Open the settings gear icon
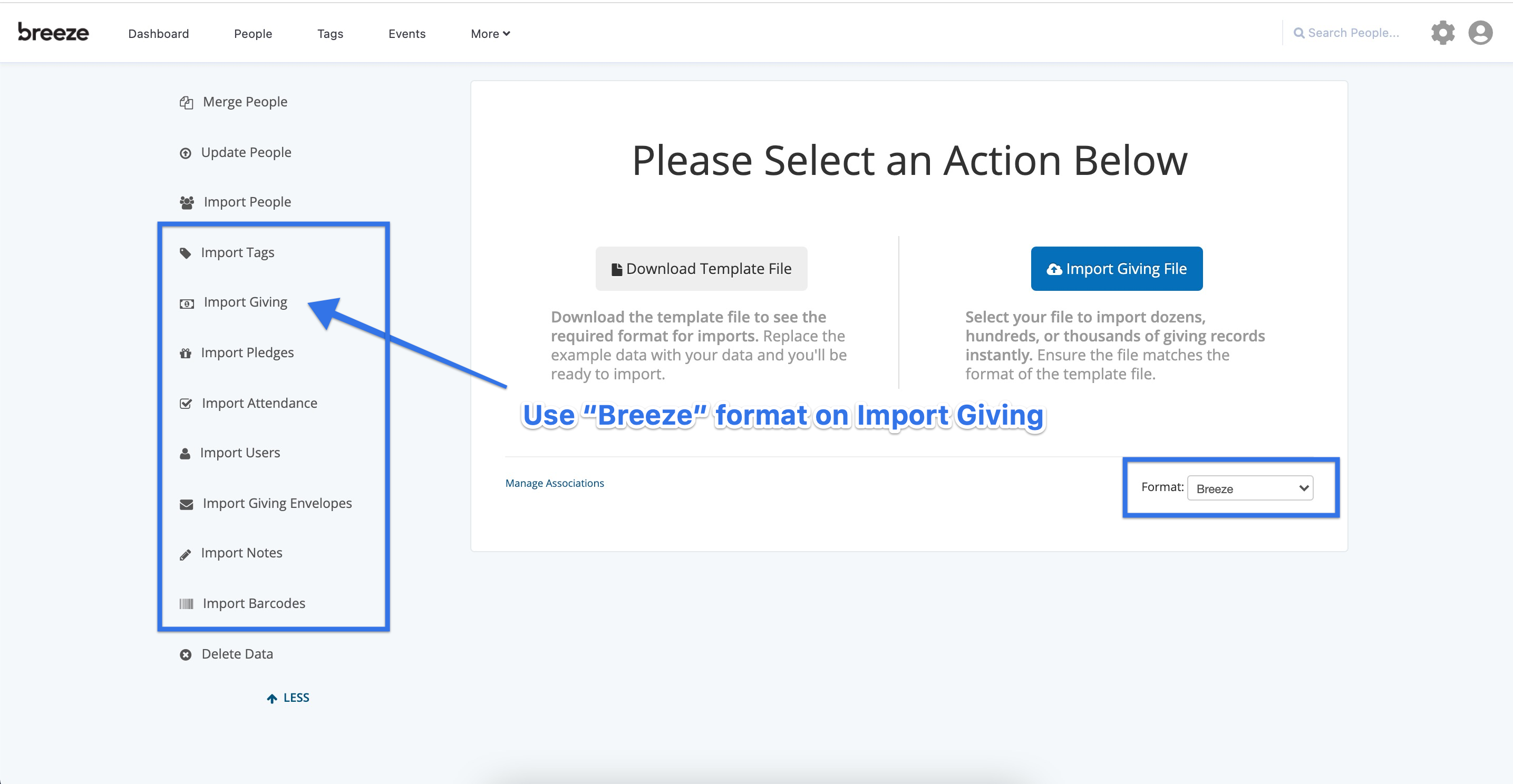 point(1442,33)
